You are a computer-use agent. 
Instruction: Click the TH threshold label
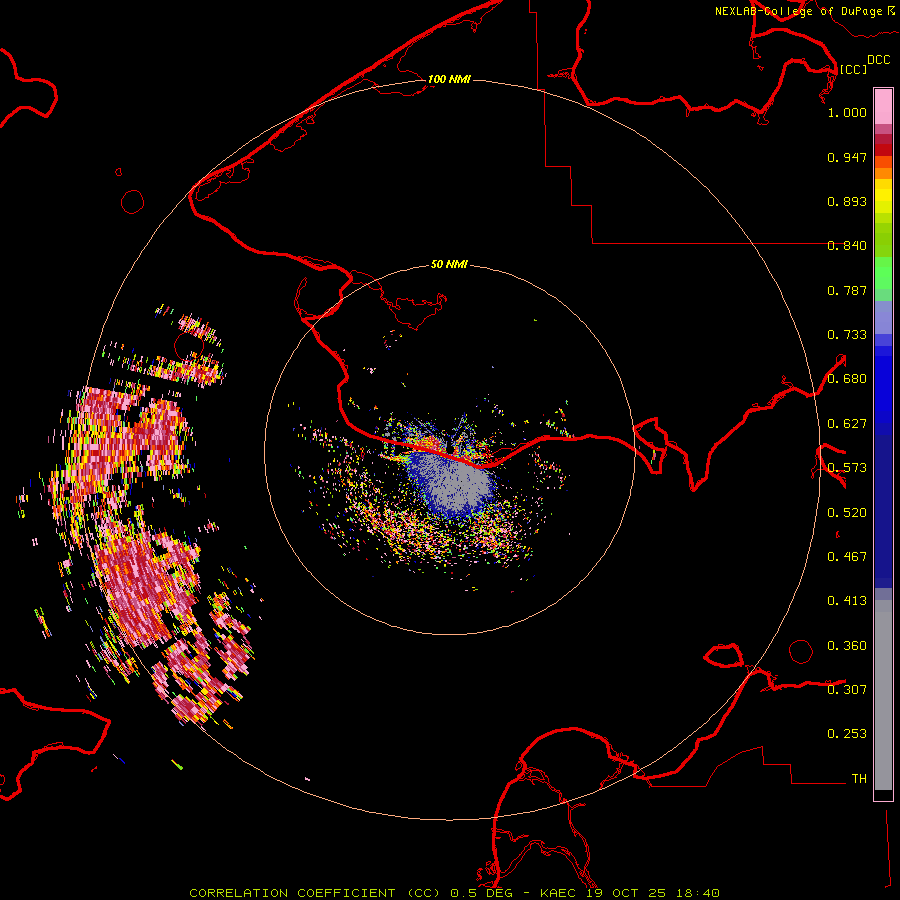click(x=859, y=779)
